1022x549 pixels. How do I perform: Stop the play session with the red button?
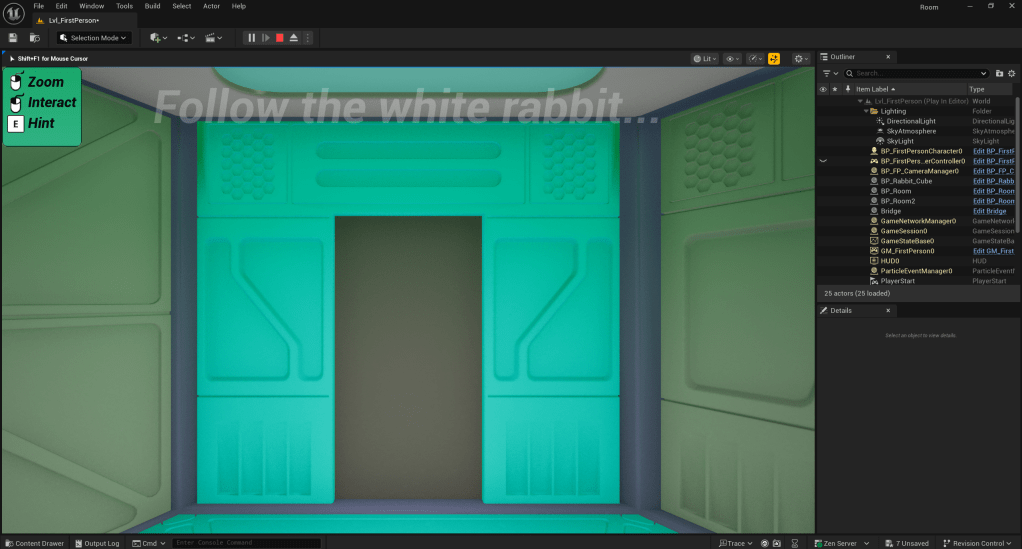(280, 38)
